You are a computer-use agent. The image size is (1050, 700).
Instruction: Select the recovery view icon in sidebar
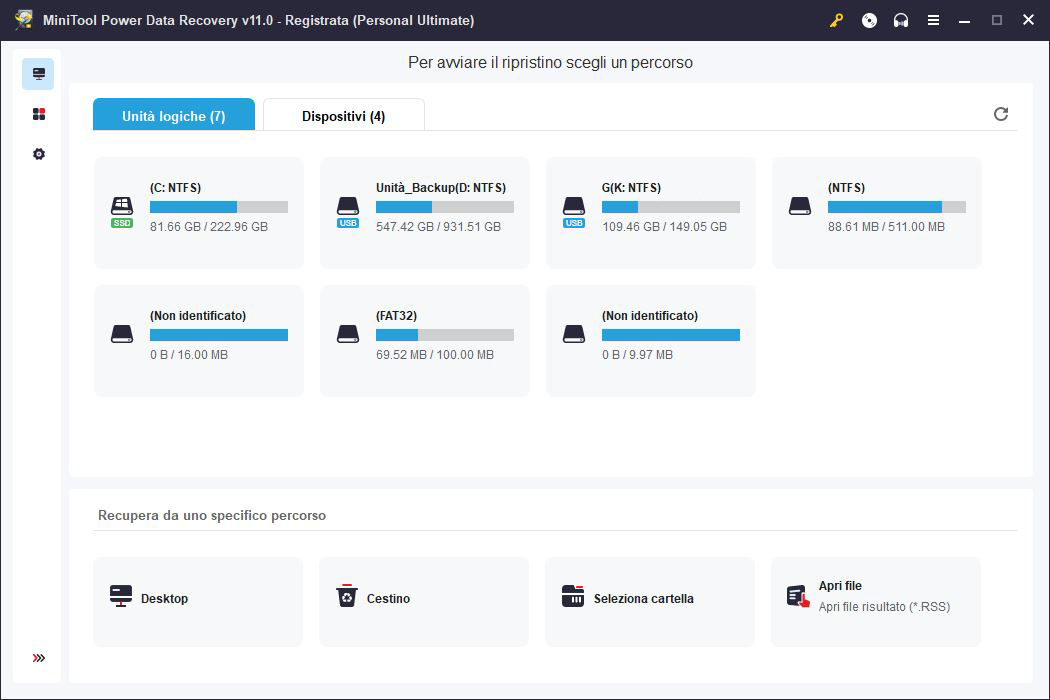(39, 74)
